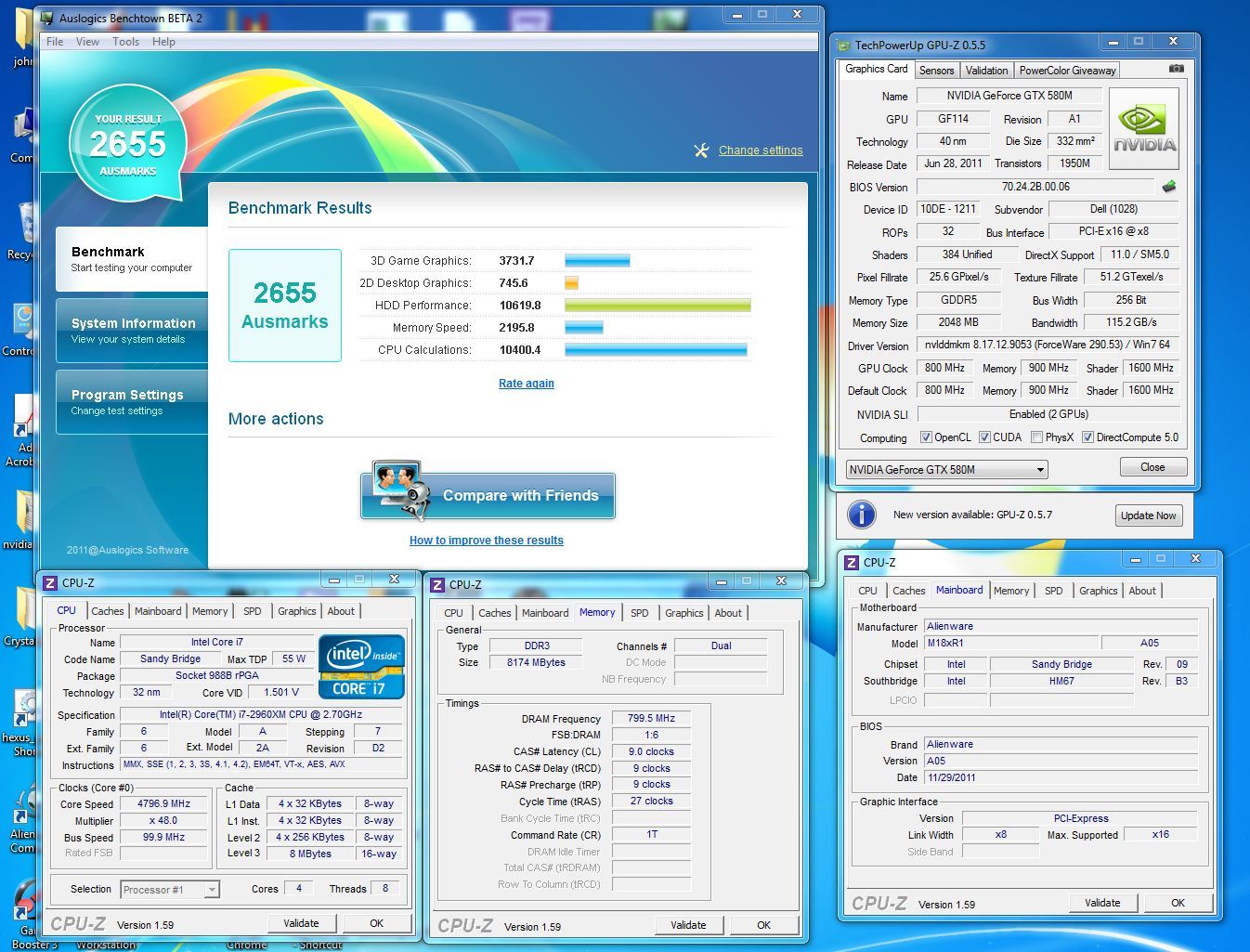Click the blue info icon in update notice
1250x952 pixels.
coord(861,515)
